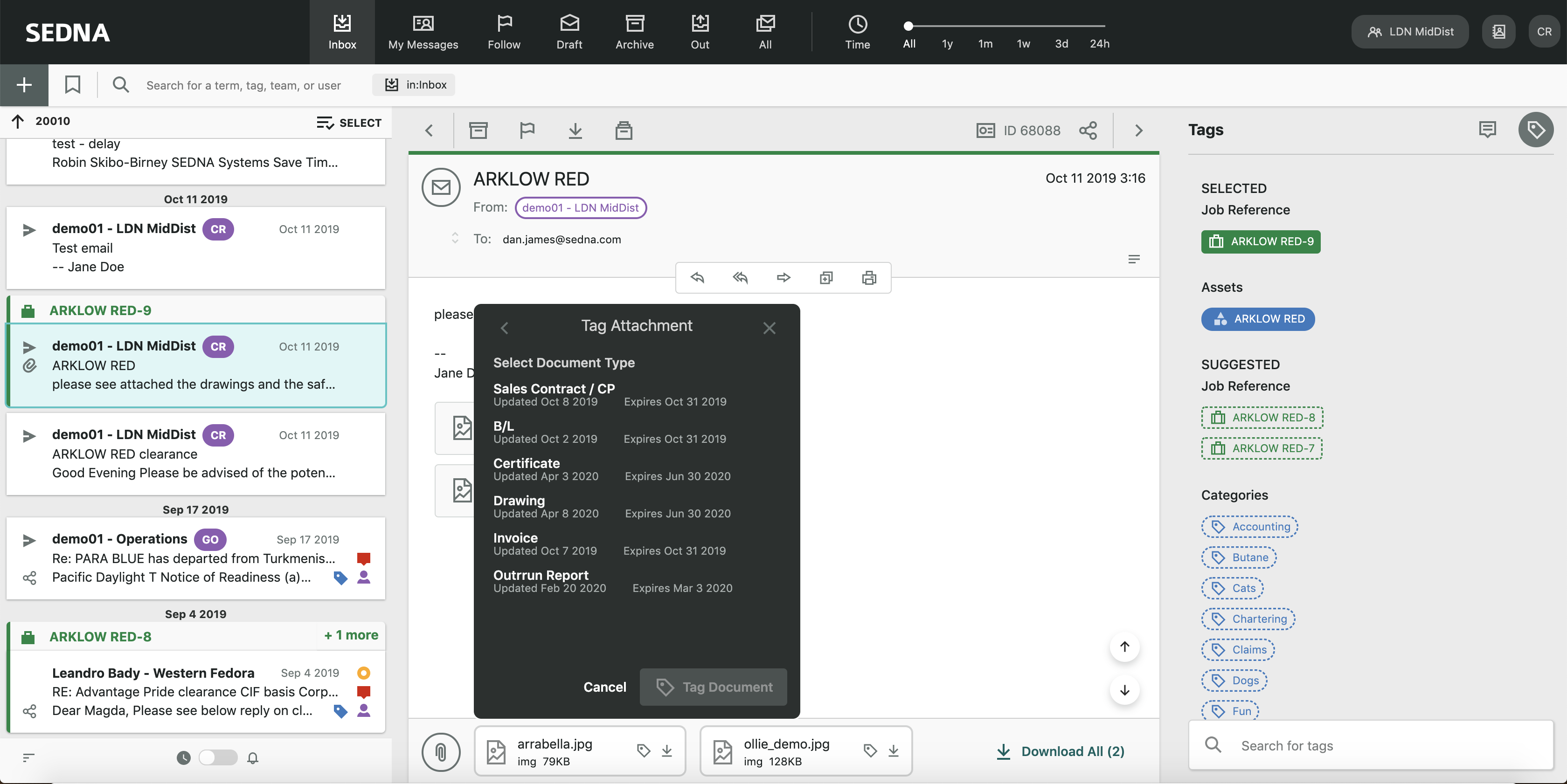The height and width of the screenshot is (784, 1567).
Task: Archive the conversation from the message toolbar
Action: click(478, 130)
